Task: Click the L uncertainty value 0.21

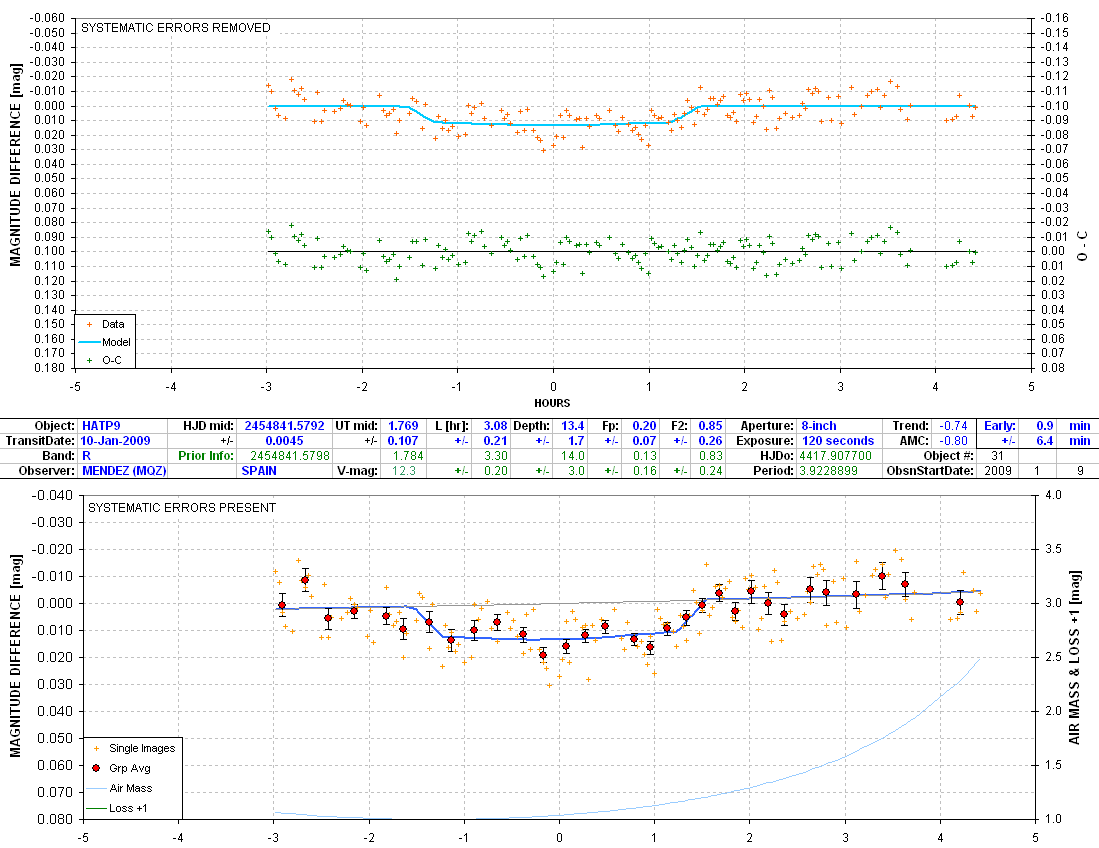Action: pos(496,441)
